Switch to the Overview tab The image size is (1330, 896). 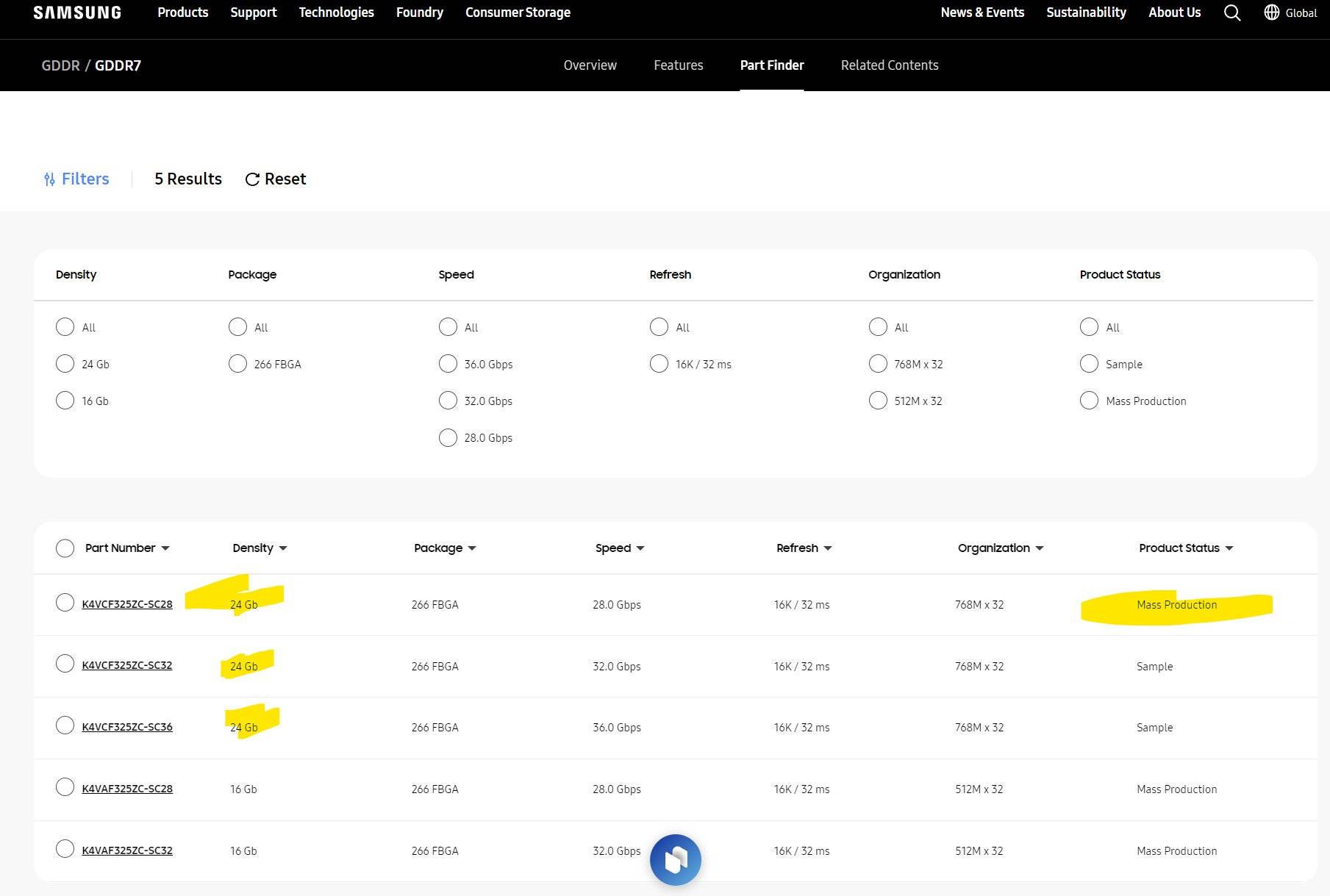(x=590, y=65)
